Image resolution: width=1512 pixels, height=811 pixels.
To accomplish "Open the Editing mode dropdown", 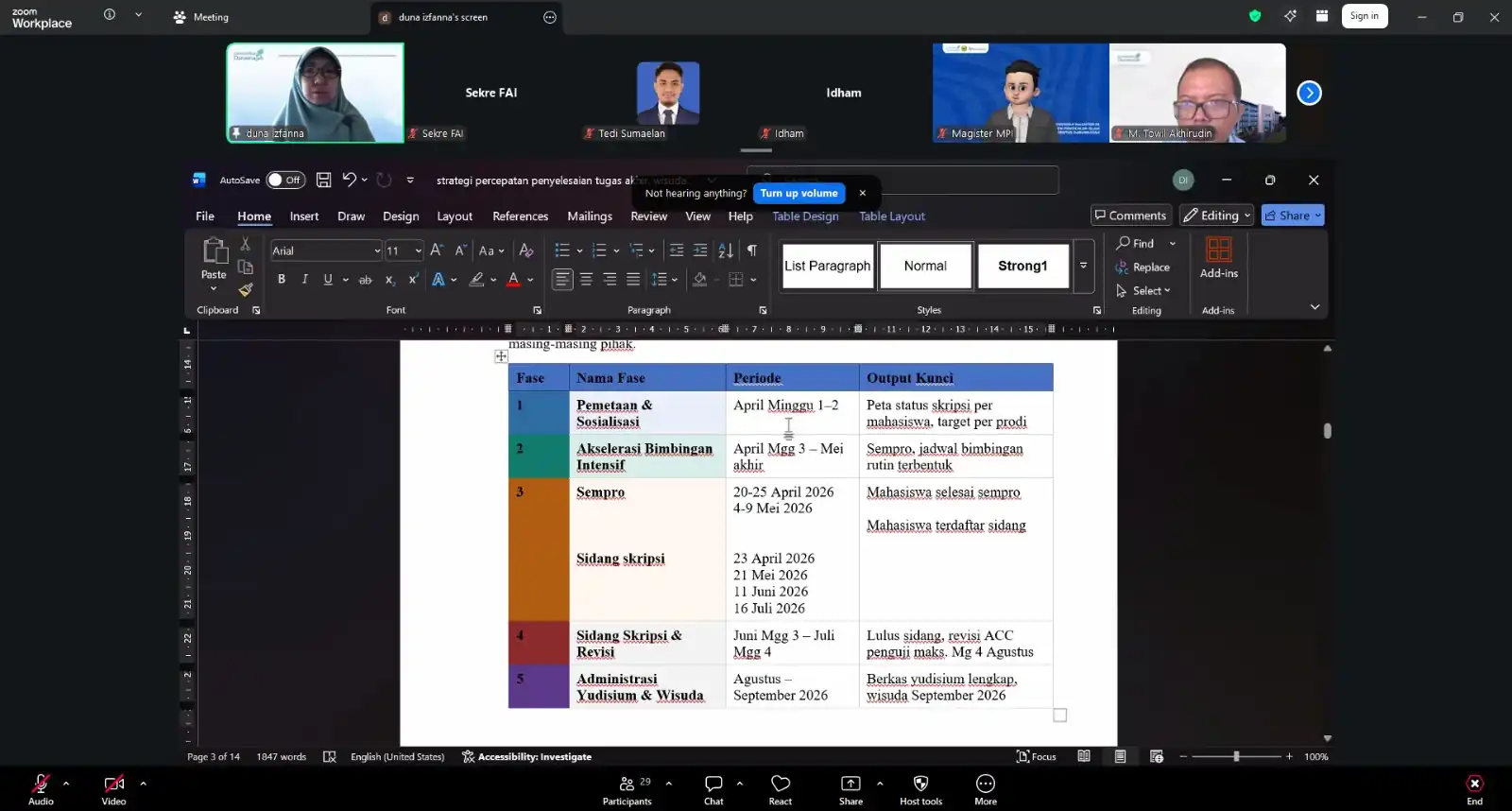I will 1217,216.
